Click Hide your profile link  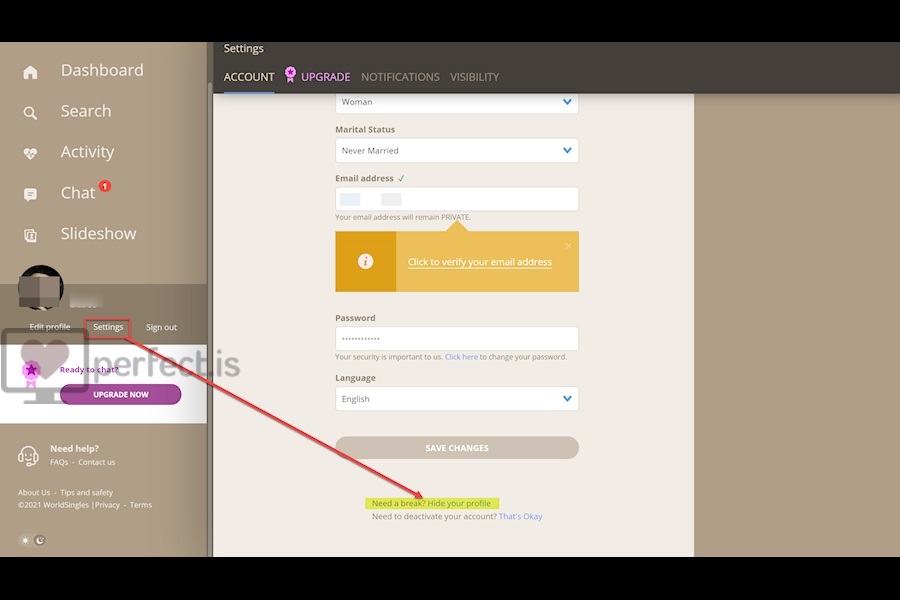pyautogui.click(x=459, y=503)
